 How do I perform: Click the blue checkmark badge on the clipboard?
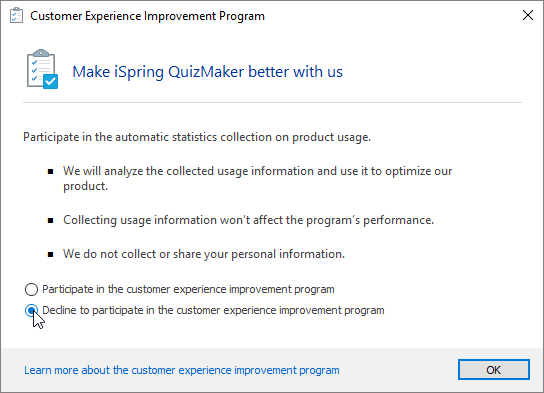[x=51, y=82]
